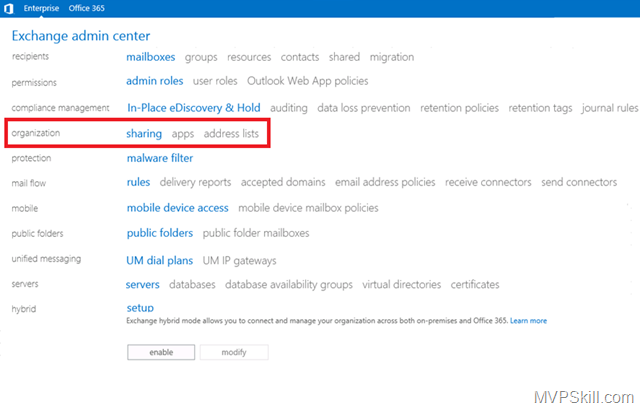Open mail flow rules

[x=138, y=182]
